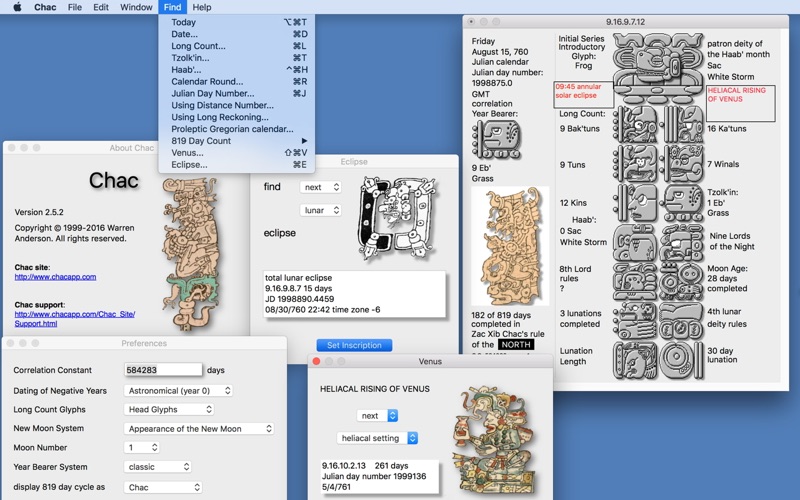Click the 16 Ka'tuns head glyph
The image size is (800, 500).
click(x=683, y=124)
